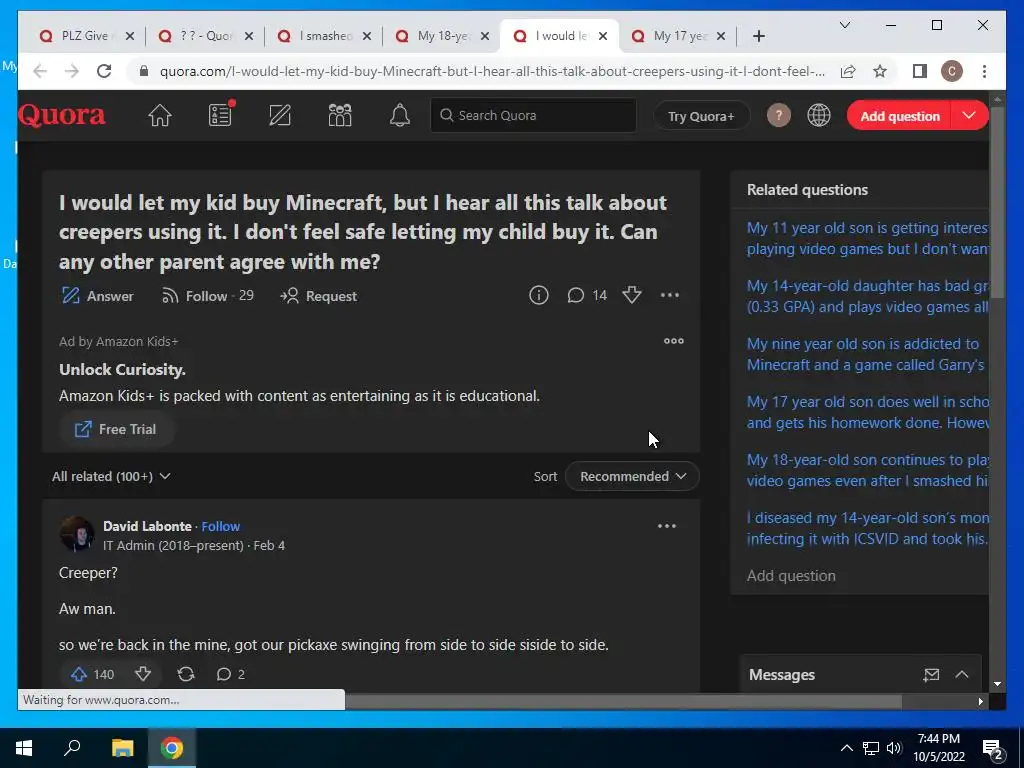Switch to the My 17 year tab

click(678, 36)
